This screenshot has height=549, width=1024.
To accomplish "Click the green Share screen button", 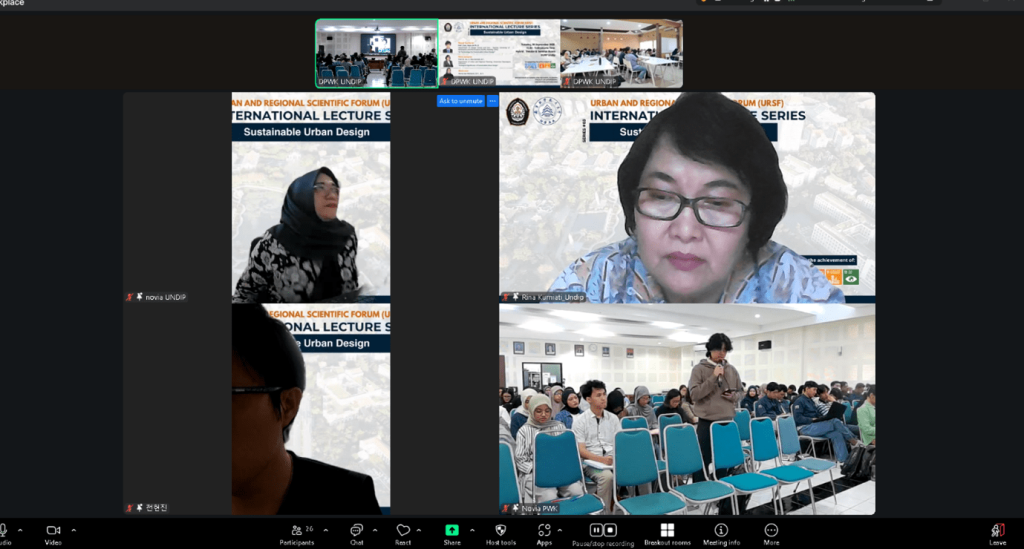I will (x=452, y=531).
